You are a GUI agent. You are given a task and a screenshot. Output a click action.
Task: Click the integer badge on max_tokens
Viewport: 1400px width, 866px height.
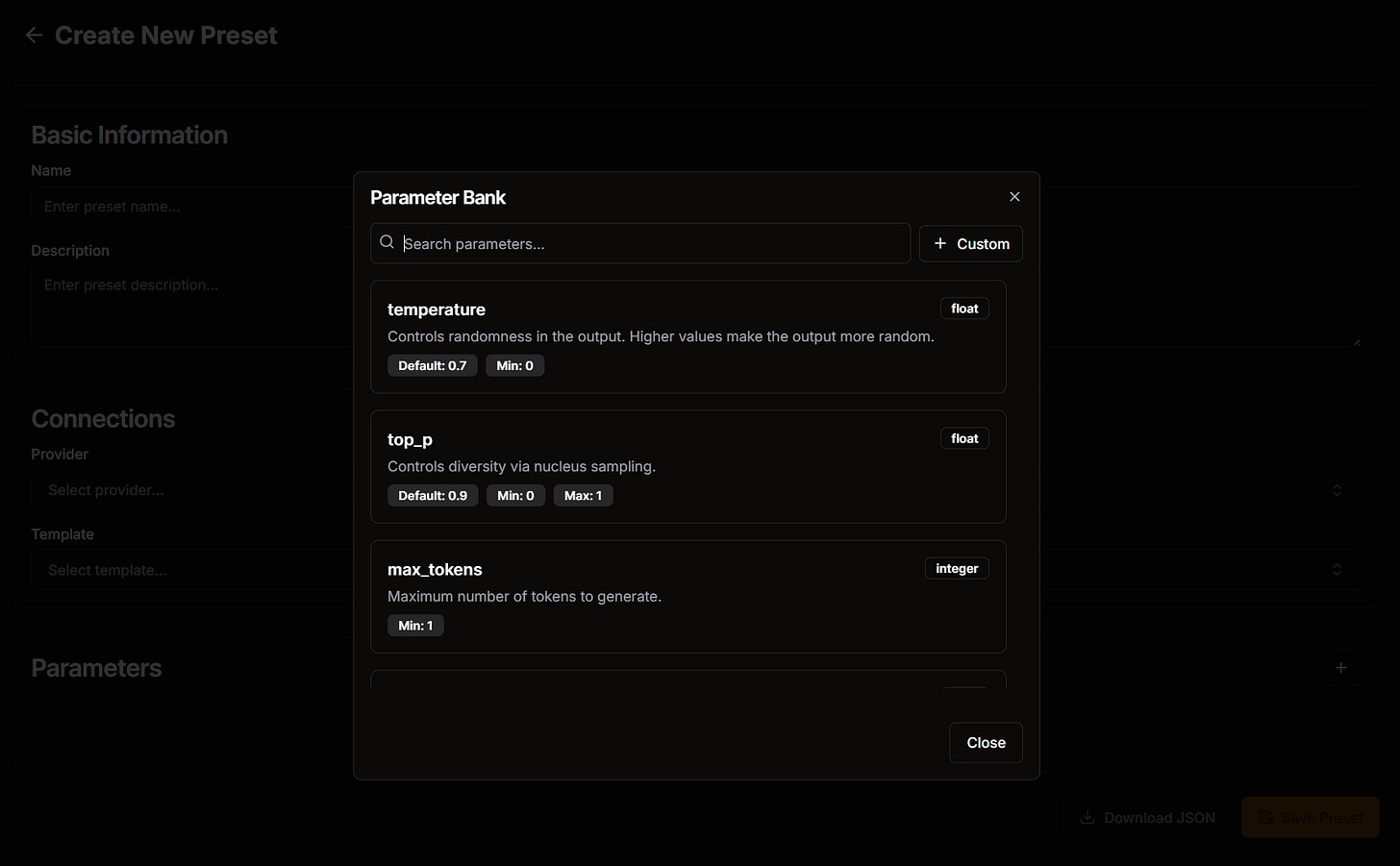point(957,567)
